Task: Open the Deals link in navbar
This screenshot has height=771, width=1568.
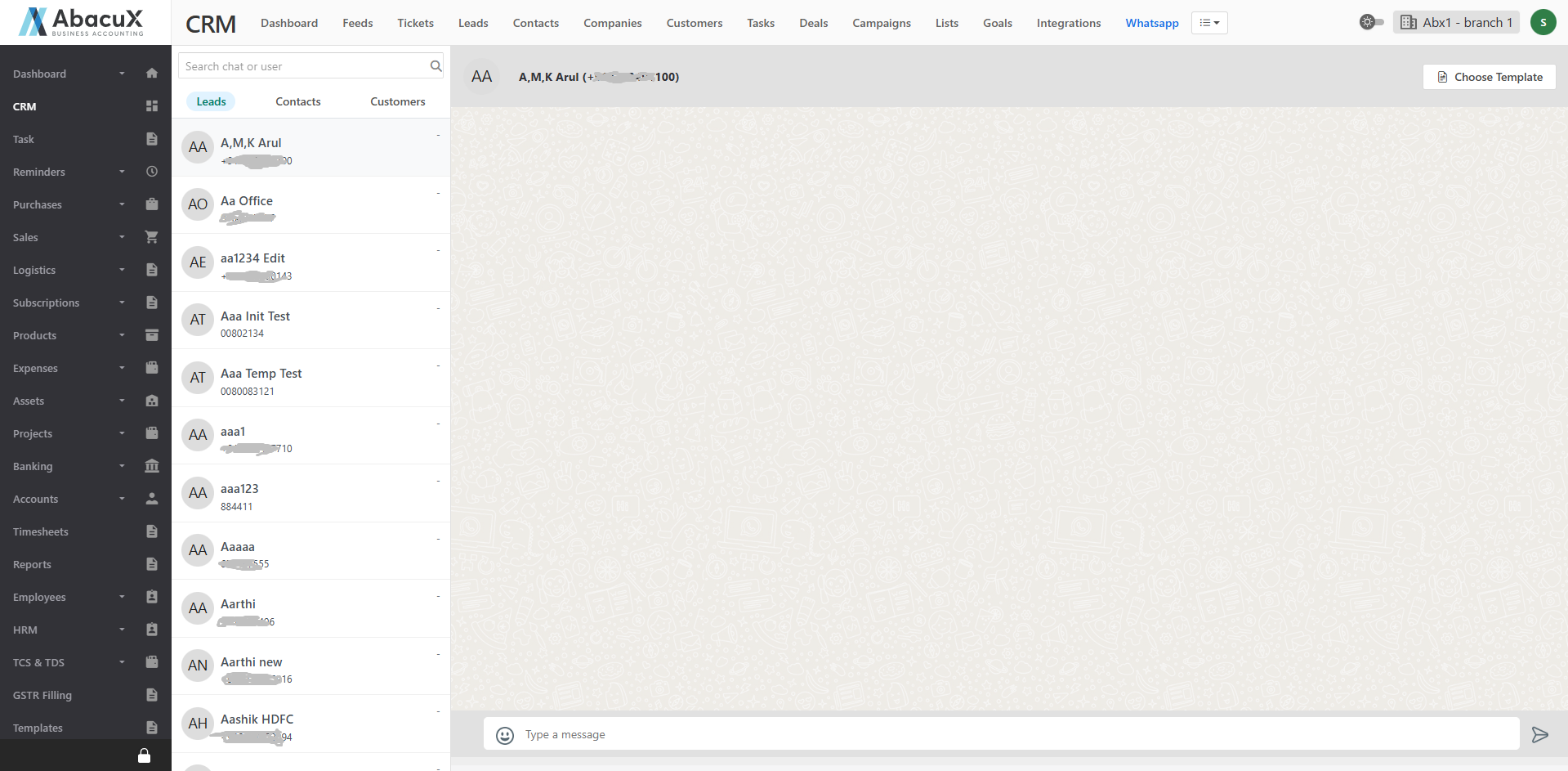Action: 813,23
